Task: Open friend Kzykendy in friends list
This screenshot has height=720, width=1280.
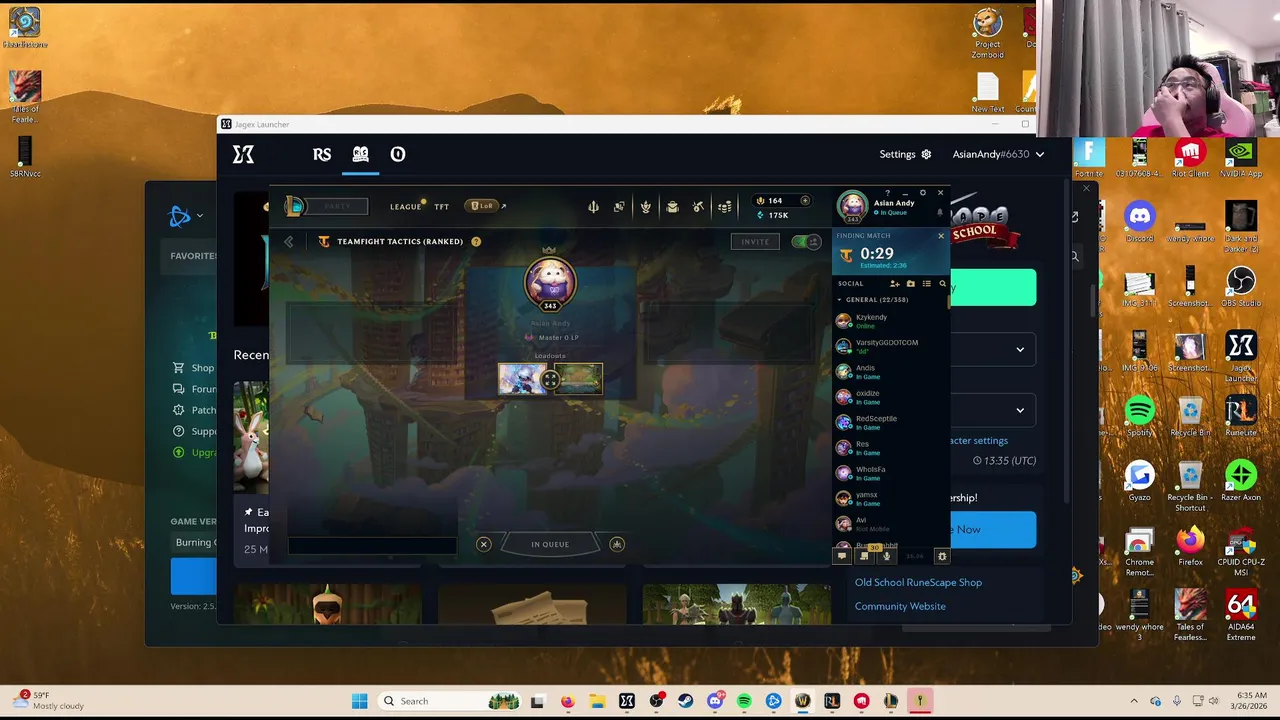Action: click(x=890, y=321)
